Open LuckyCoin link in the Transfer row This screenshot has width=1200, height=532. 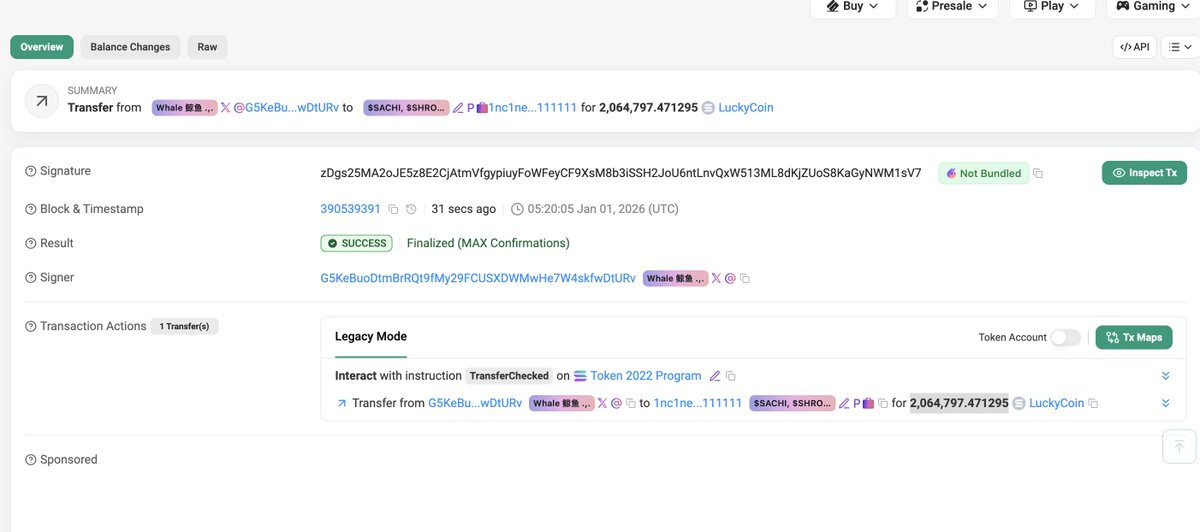[x=1056, y=403]
